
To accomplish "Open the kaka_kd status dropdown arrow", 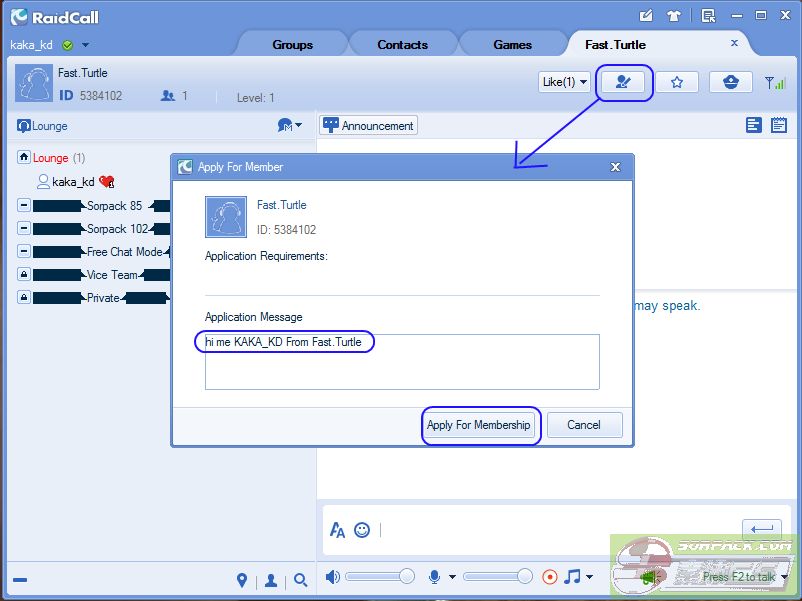I will click(x=85, y=45).
